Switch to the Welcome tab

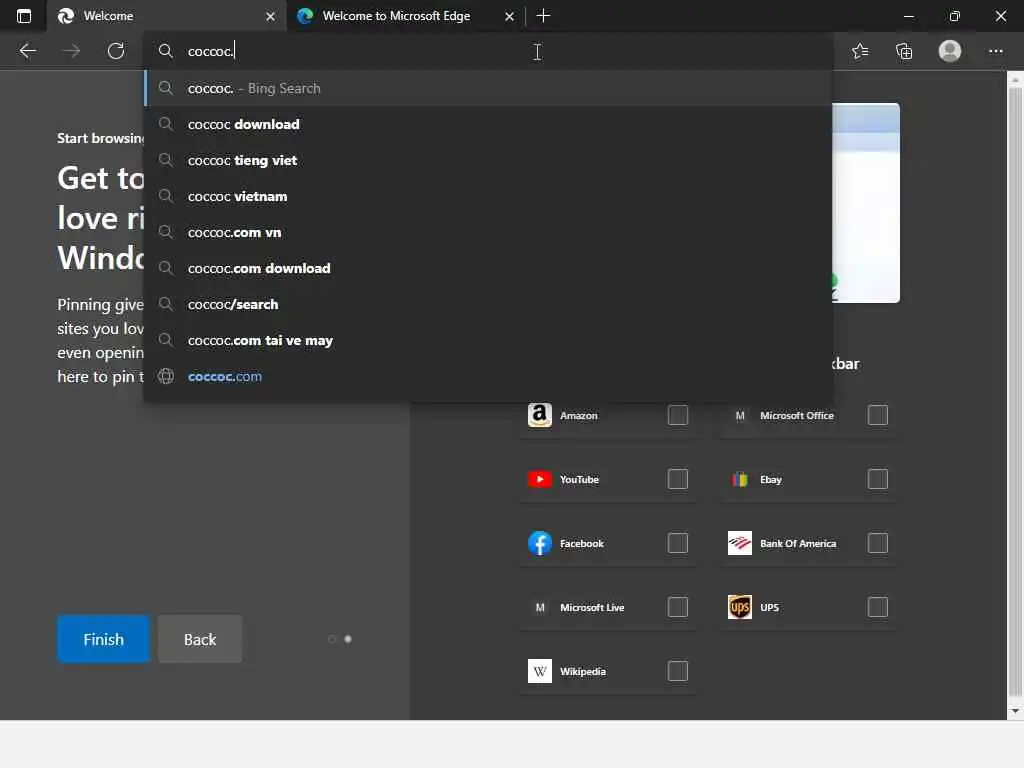pos(167,16)
